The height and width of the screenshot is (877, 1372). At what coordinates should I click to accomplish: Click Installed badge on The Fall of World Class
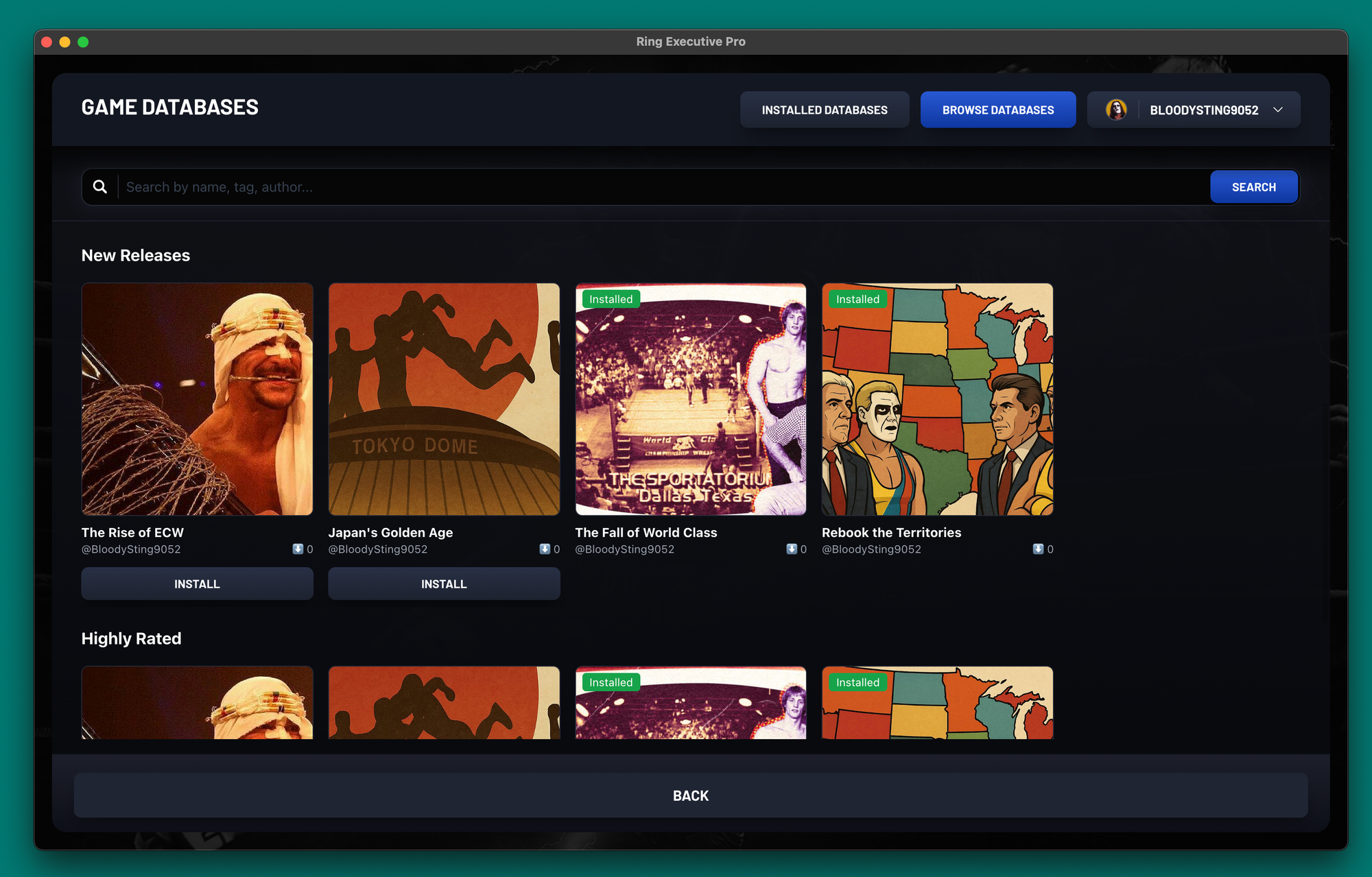click(611, 299)
